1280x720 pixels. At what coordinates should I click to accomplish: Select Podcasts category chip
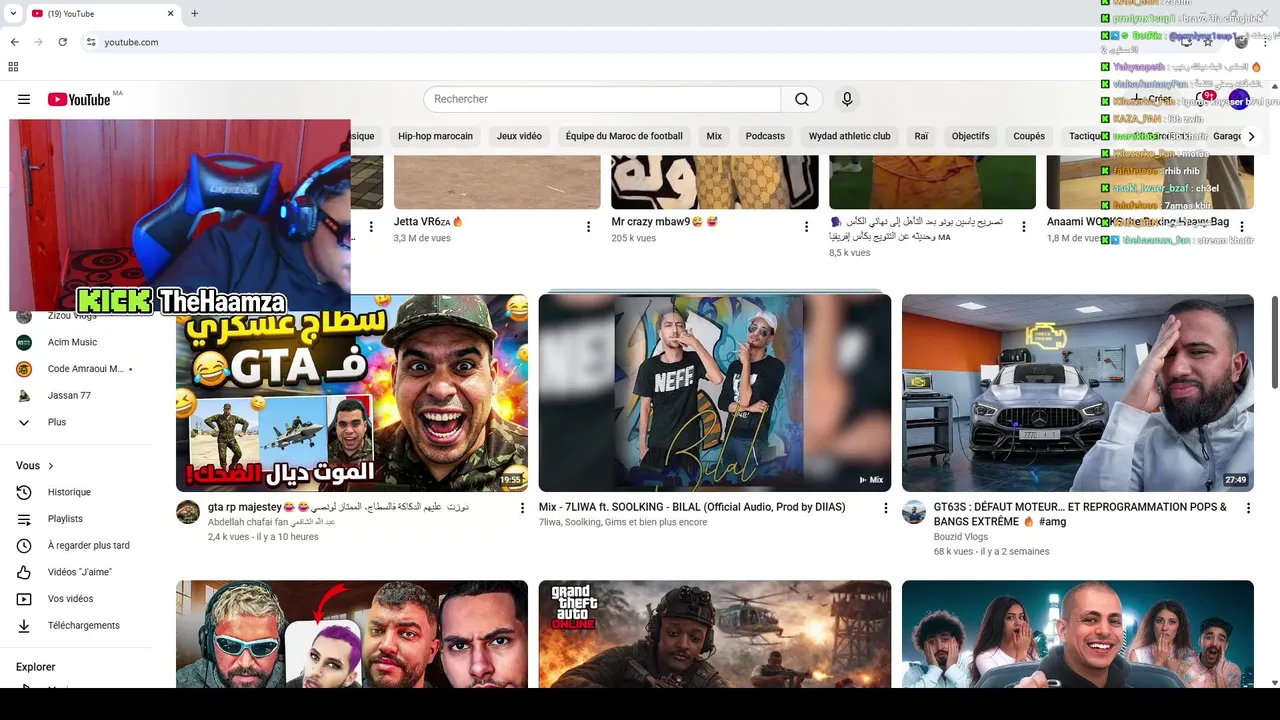pos(765,136)
